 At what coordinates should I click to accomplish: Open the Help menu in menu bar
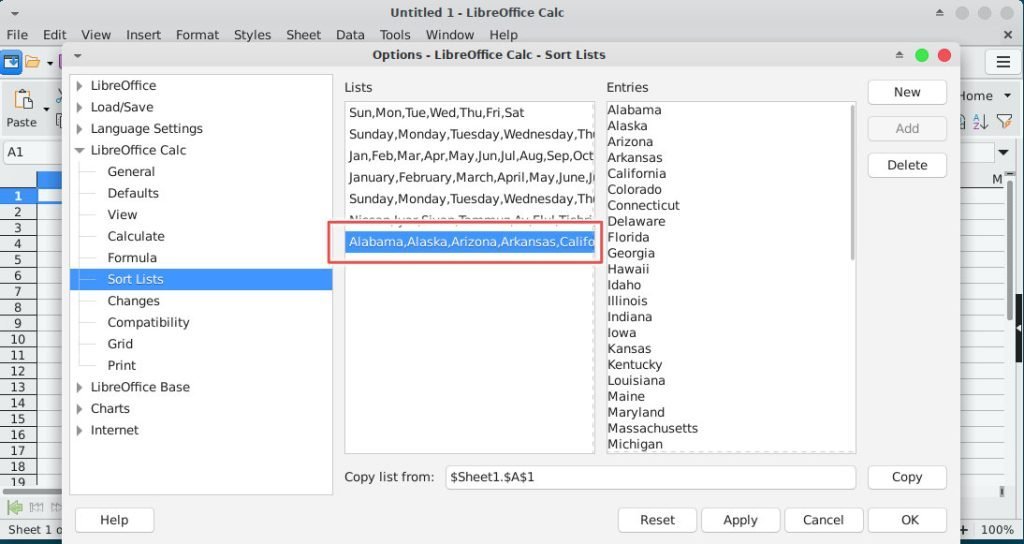pos(503,35)
